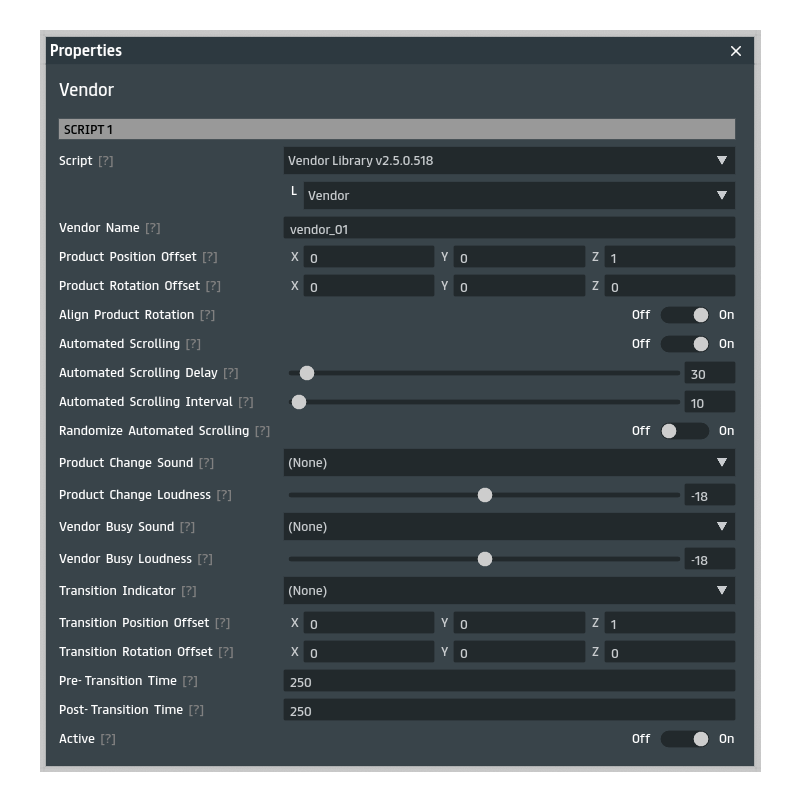Open help for Transition Indicator

188,591
